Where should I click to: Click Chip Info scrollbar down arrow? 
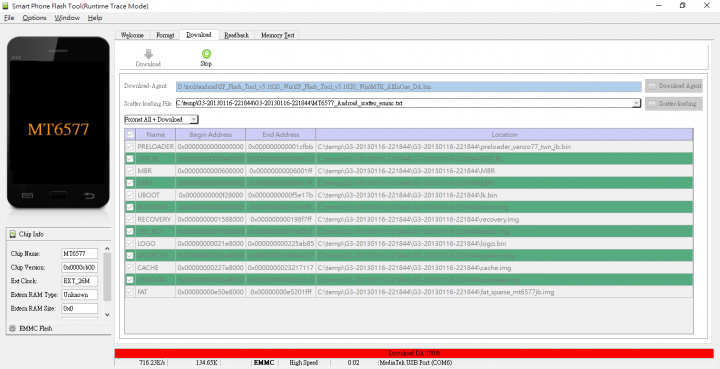(x=107, y=315)
